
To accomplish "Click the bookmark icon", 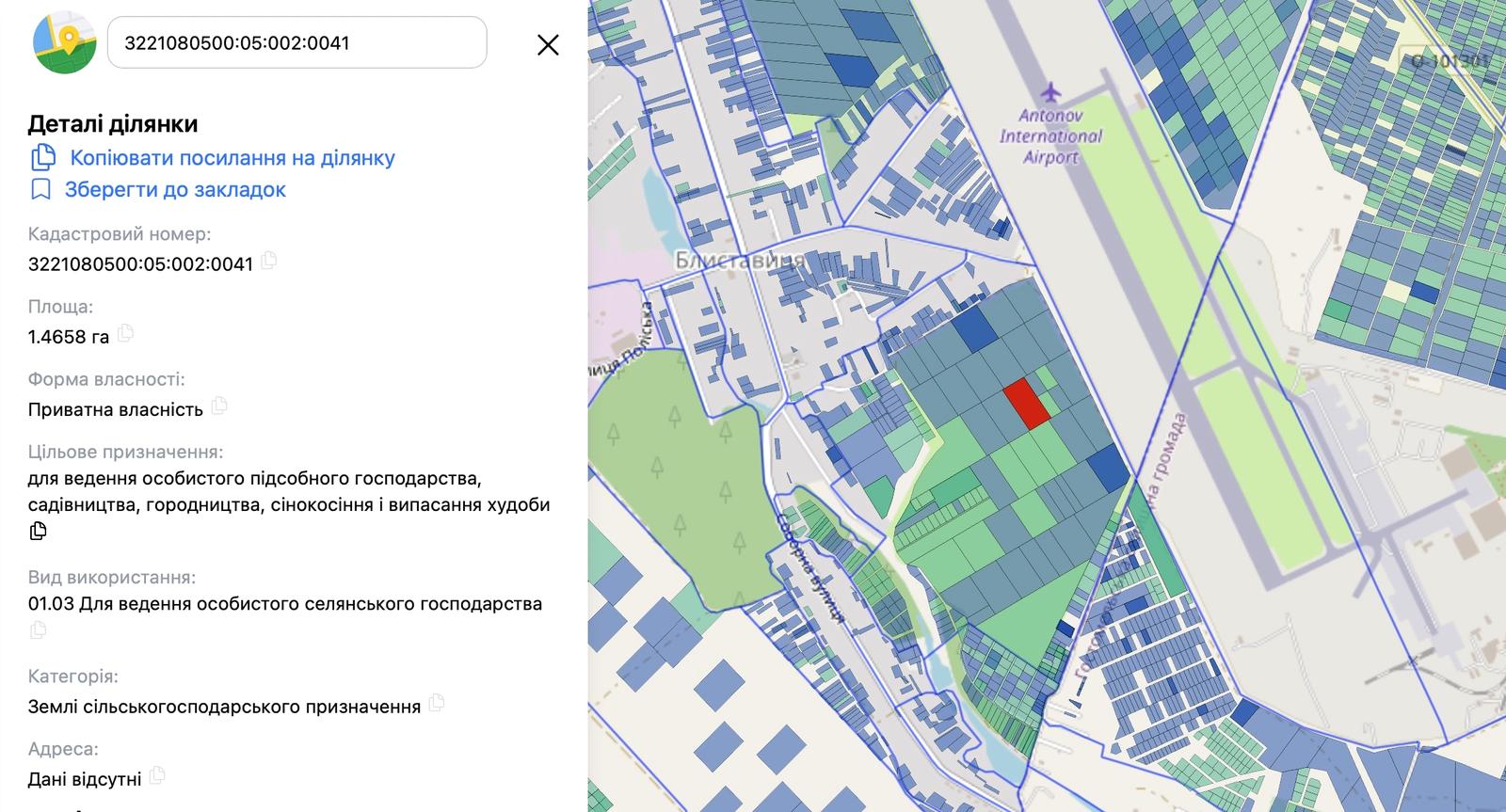I will (40, 189).
